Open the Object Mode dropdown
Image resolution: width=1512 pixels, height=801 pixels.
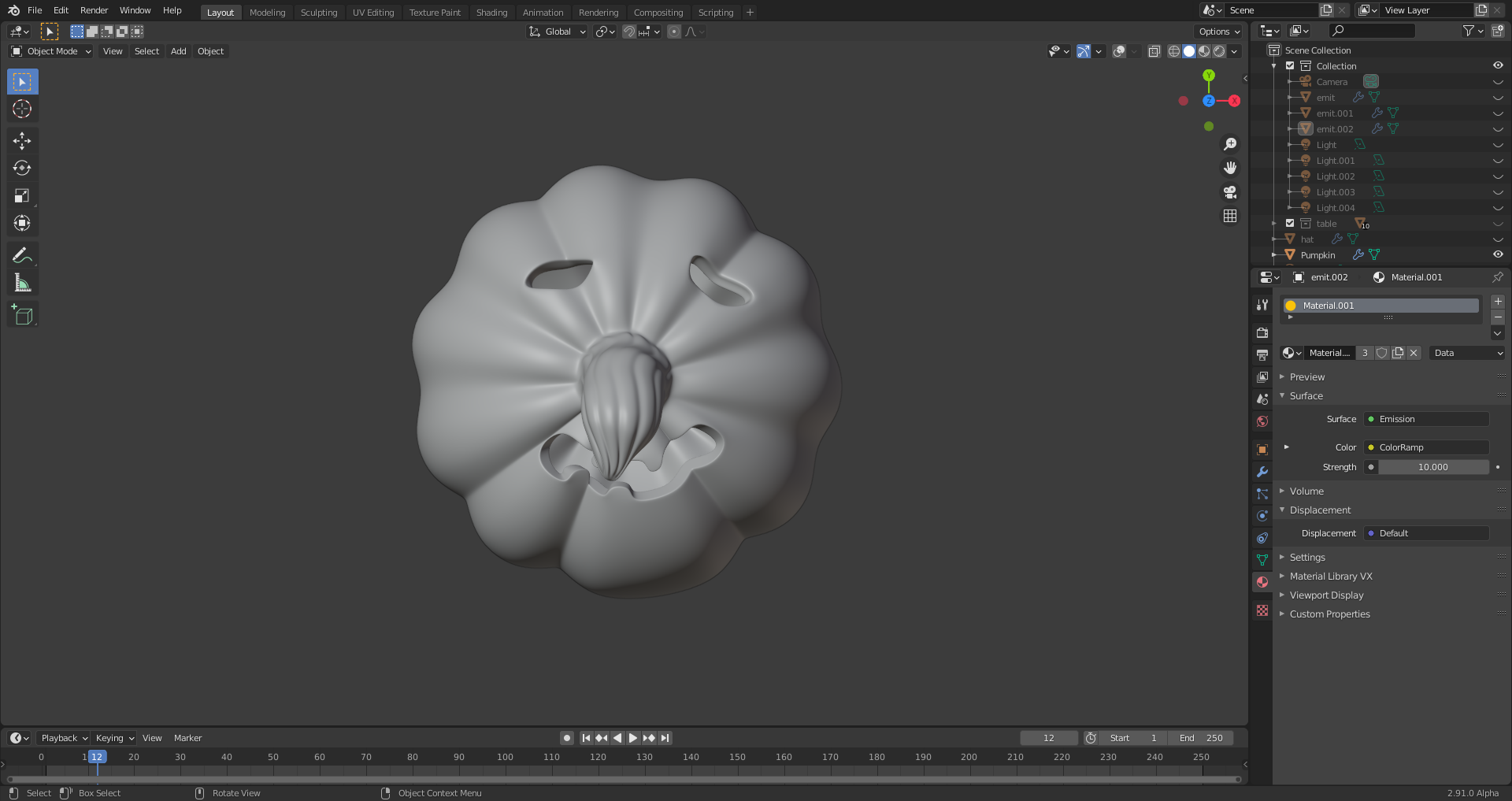pos(50,51)
